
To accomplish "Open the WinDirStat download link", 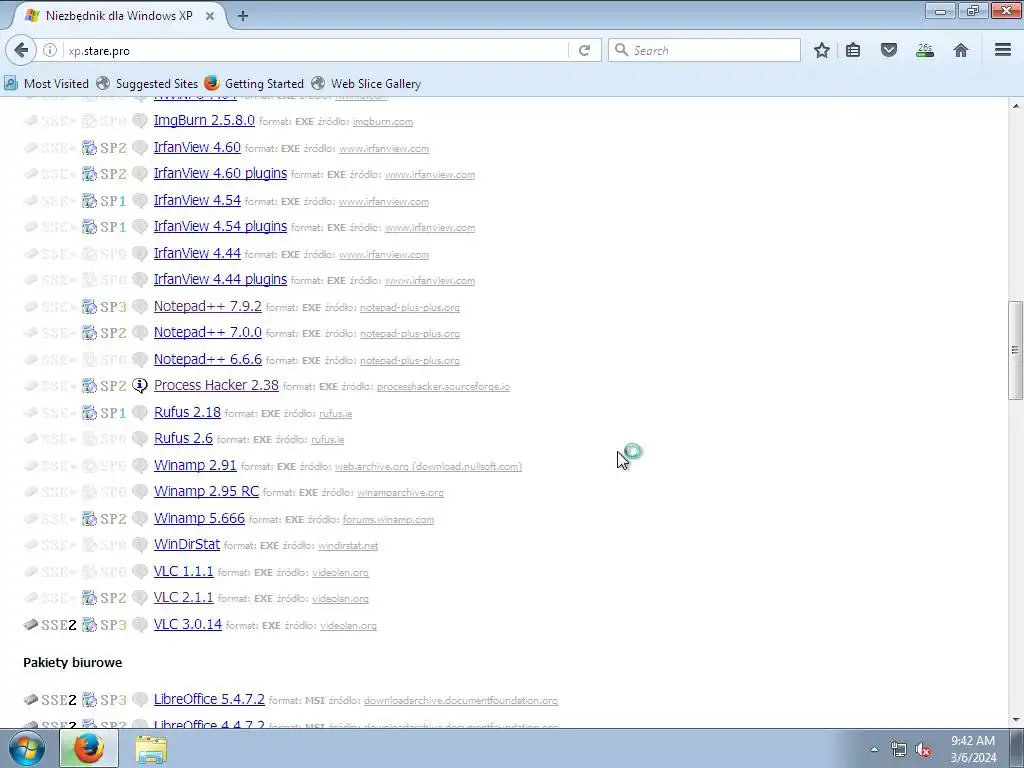I will pyautogui.click(x=187, y=544).
